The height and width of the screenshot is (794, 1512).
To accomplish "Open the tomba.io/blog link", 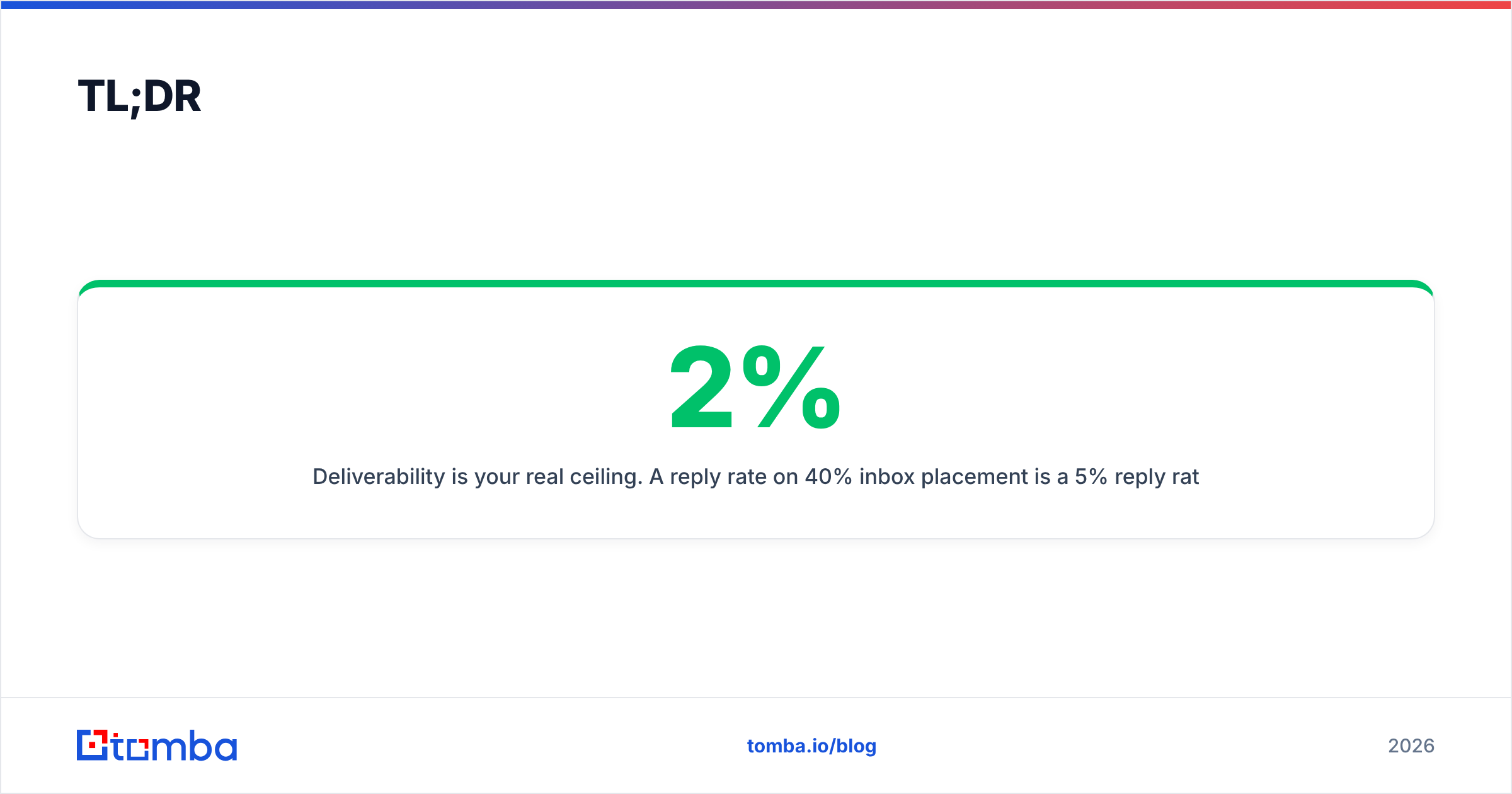I will (x=811, y=746).
